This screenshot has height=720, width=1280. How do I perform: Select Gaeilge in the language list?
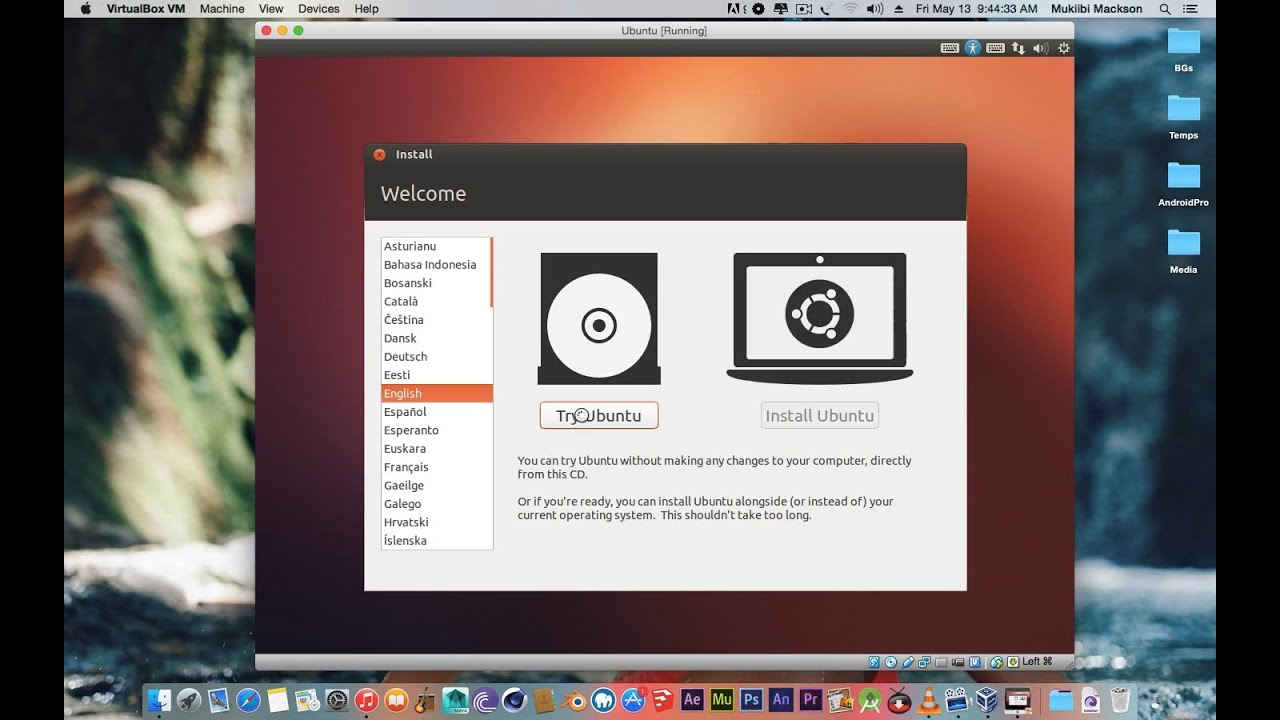coord(436,485)
